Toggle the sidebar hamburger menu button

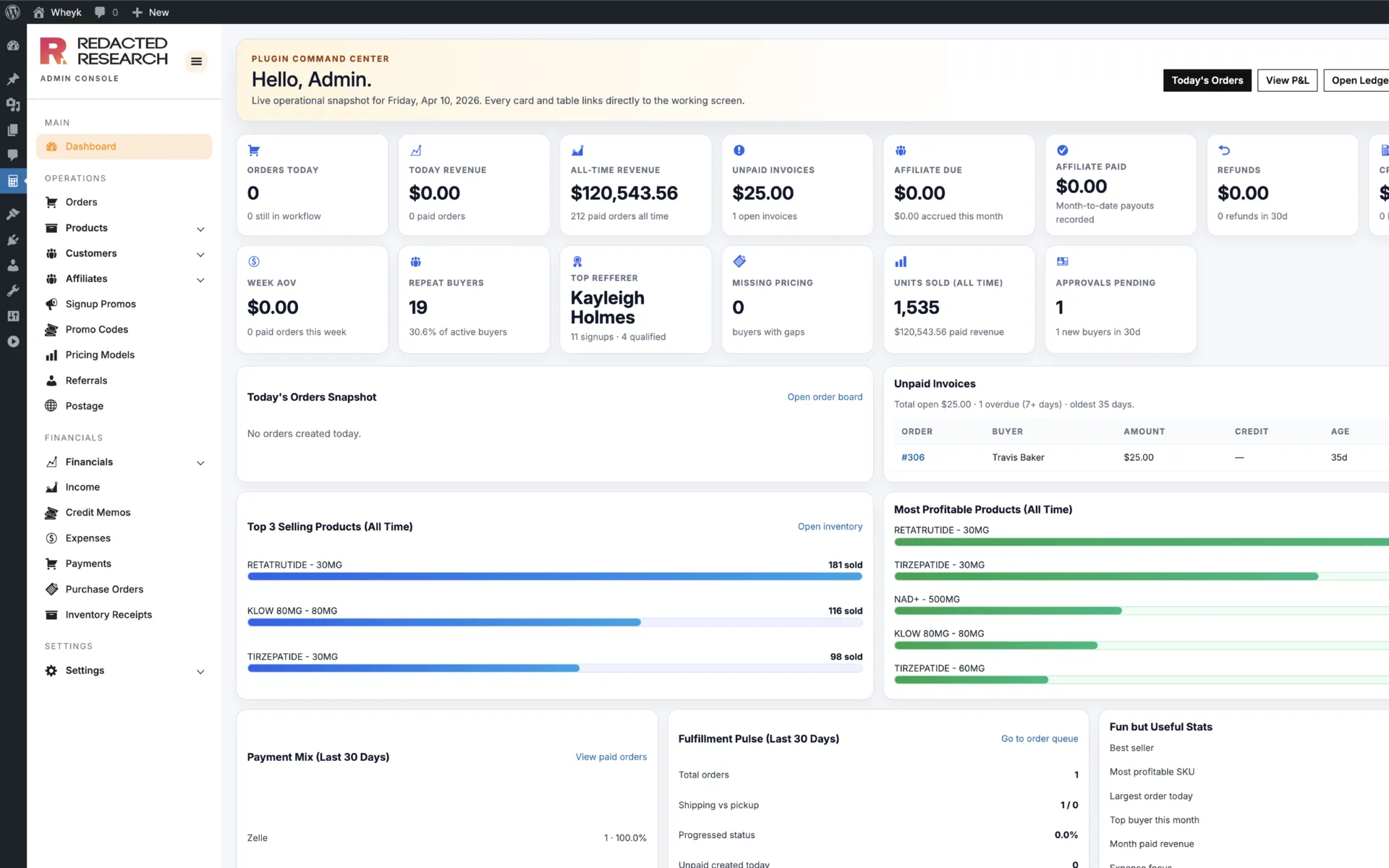coord(196,61)
